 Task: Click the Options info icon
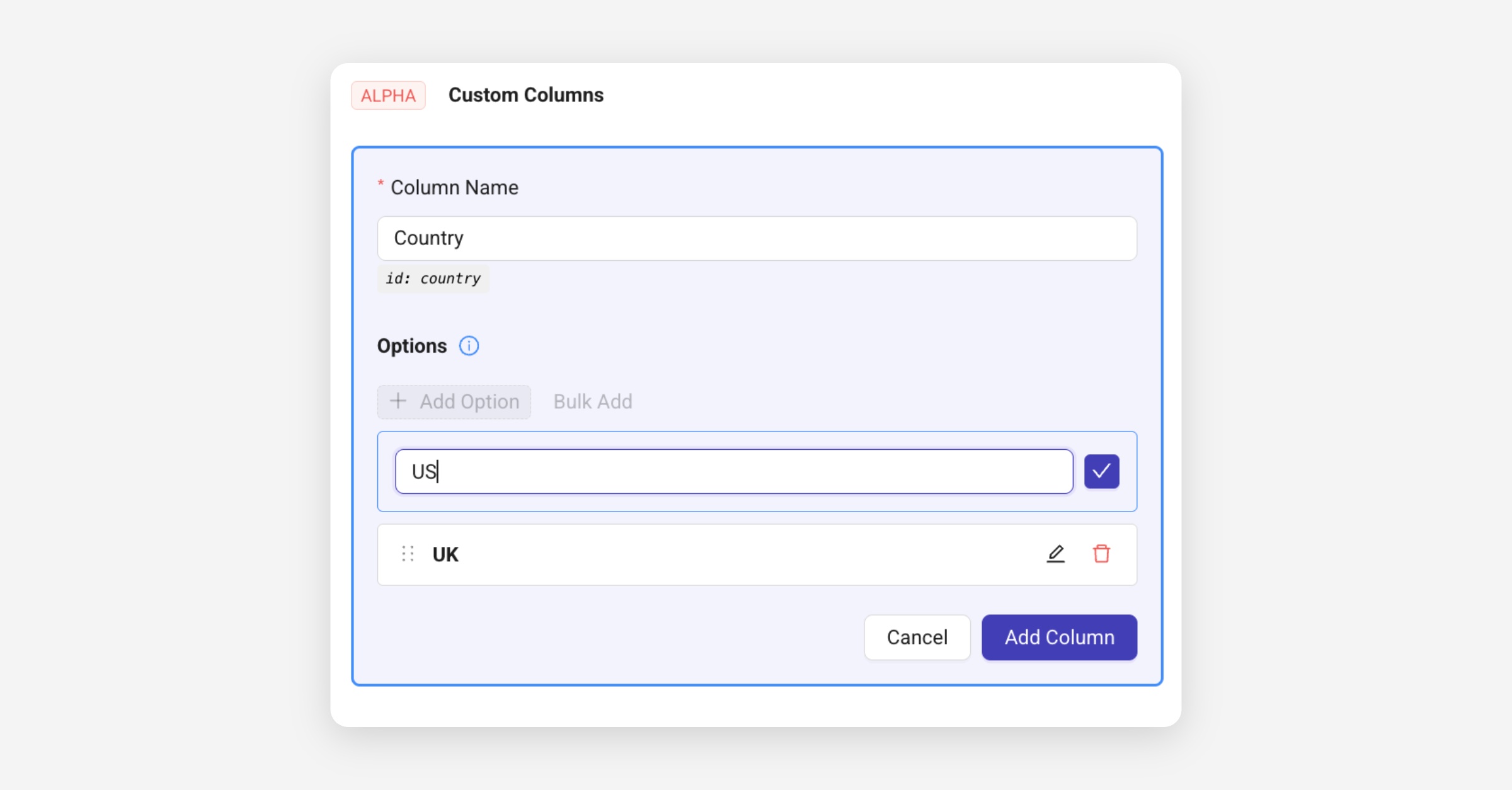click(x=469, y=346)
